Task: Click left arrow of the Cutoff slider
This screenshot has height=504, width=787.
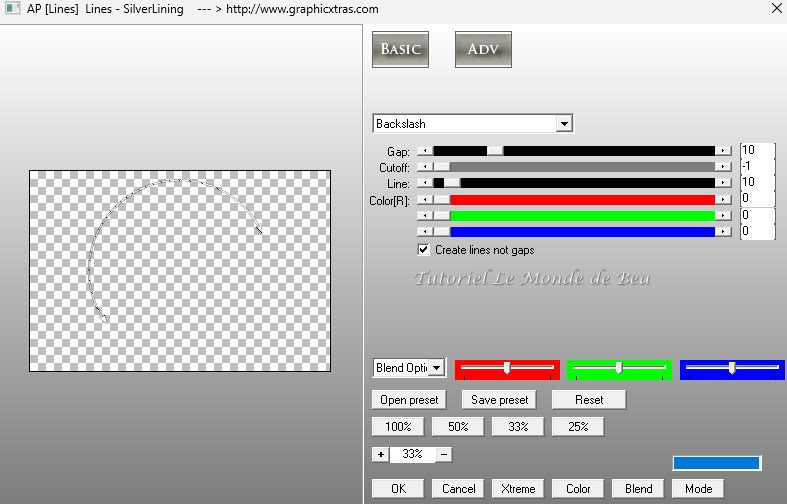Action: (425, 167)
